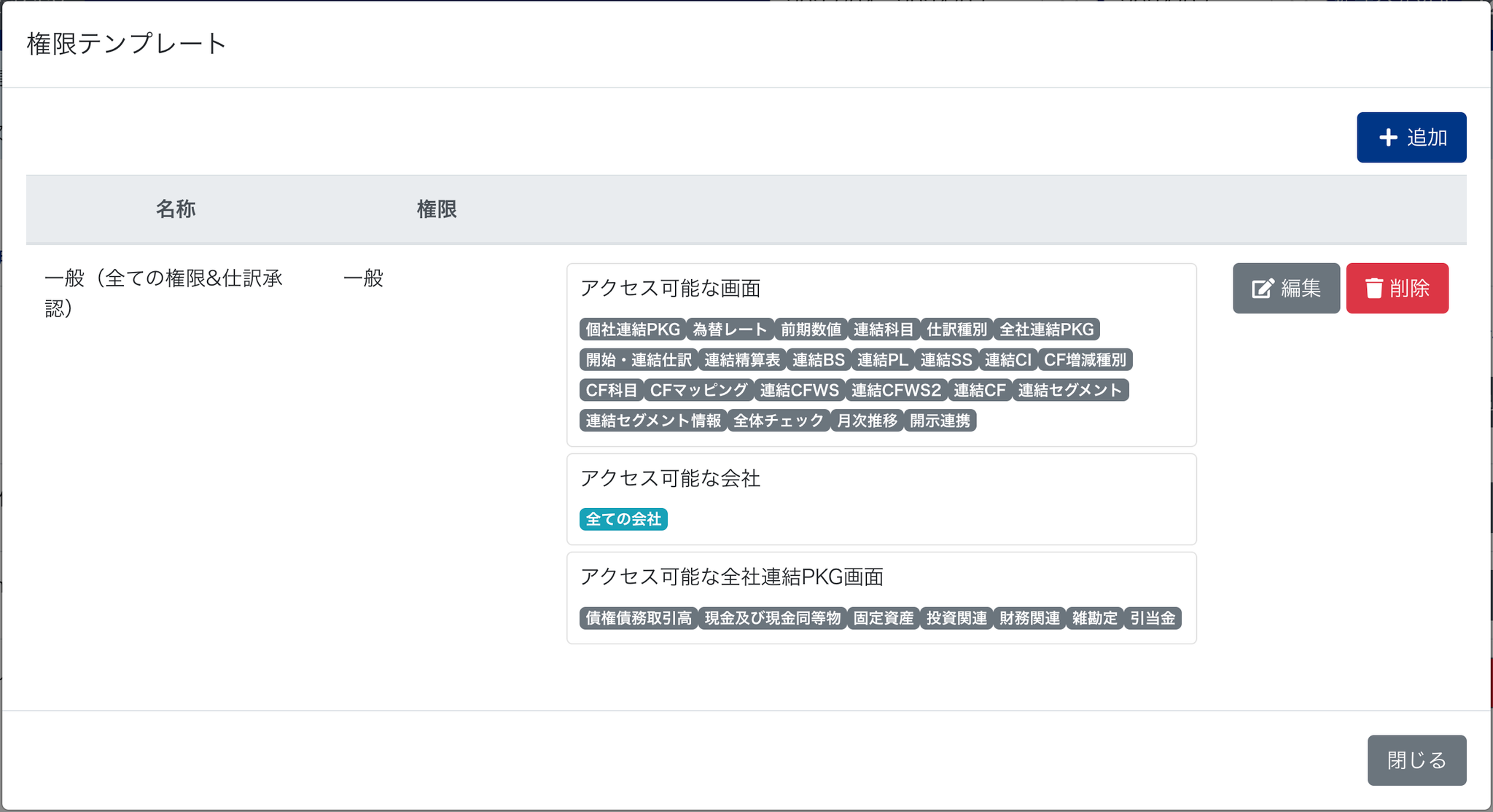Click the pencil edit icon on 編集
The width and height of the screenshot is (1493, 812).
tap(1263, 289)
